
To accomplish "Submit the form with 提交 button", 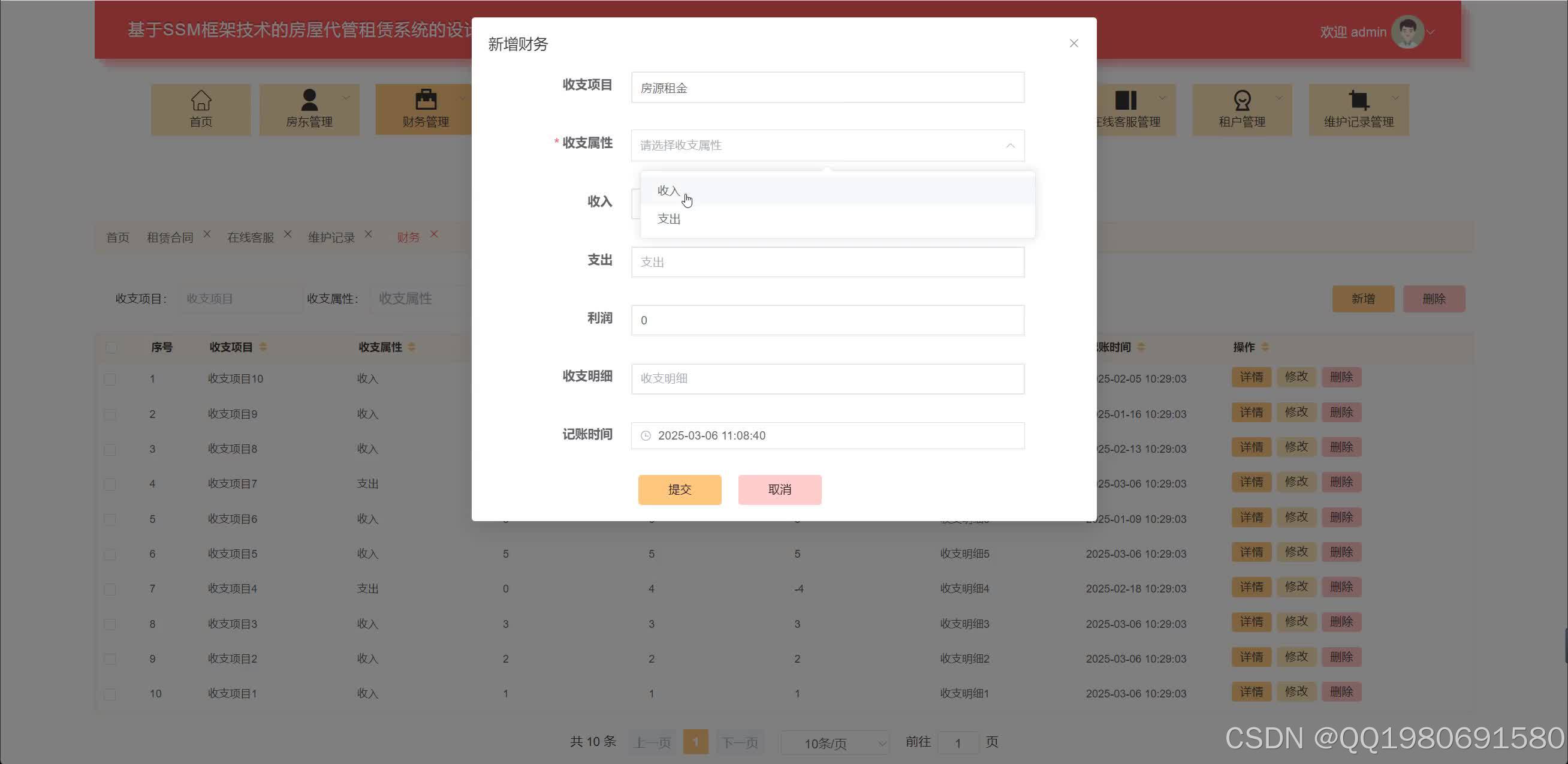I will 679,489.
